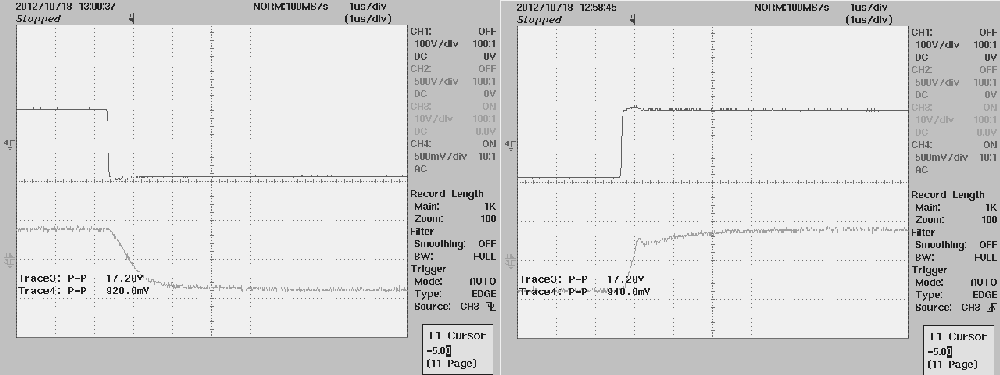The image size is (1000, 375).
Task: Click the CH2 OFF row in left screen
Action: click(453, 69)
